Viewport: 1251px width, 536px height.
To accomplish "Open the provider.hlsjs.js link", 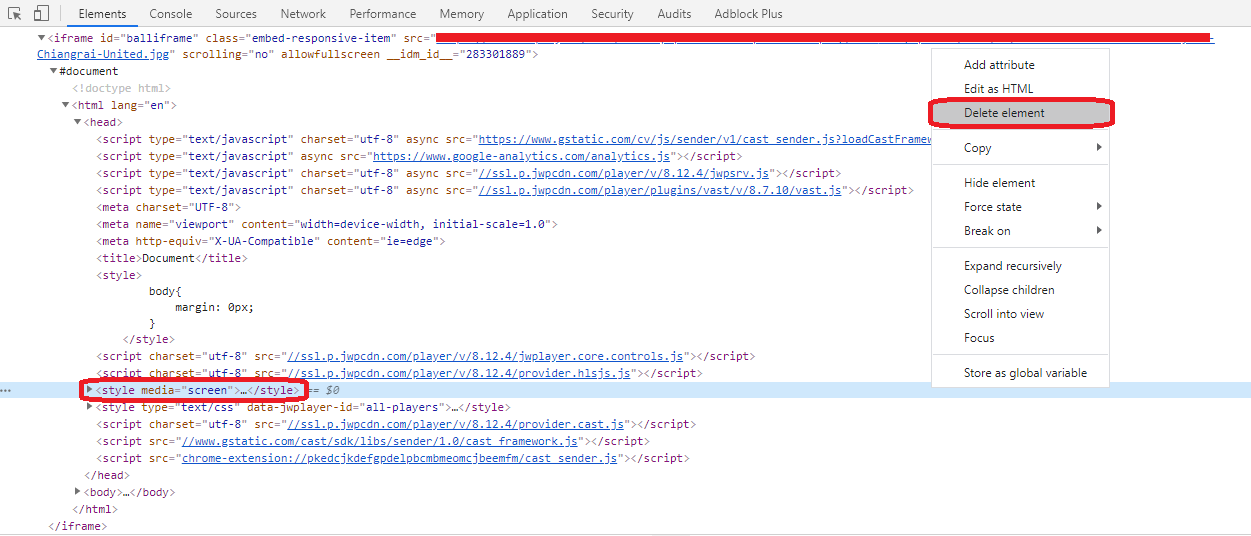I will (x=459, y=373).
